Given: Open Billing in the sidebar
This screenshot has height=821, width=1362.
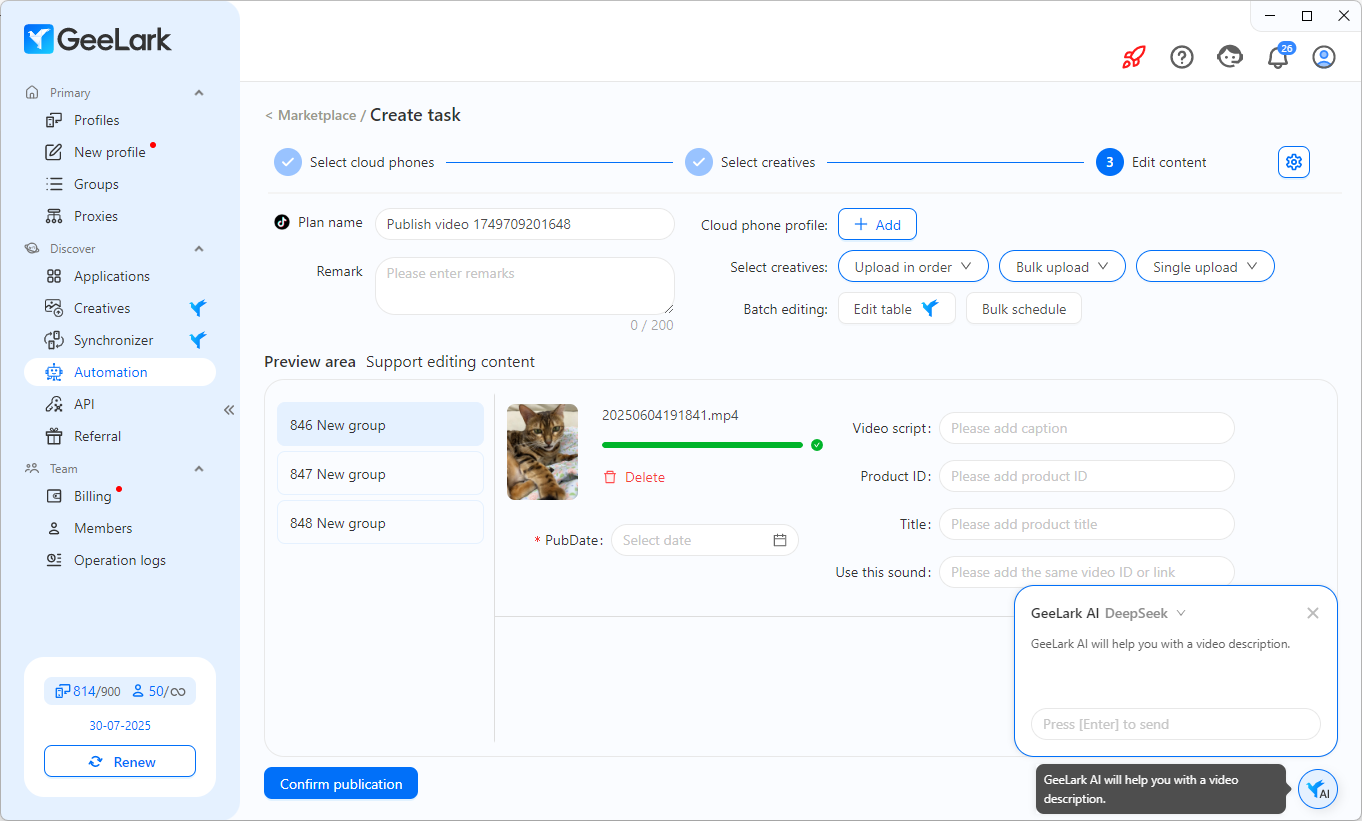Looking at the screenshot, I should (120, 496).
